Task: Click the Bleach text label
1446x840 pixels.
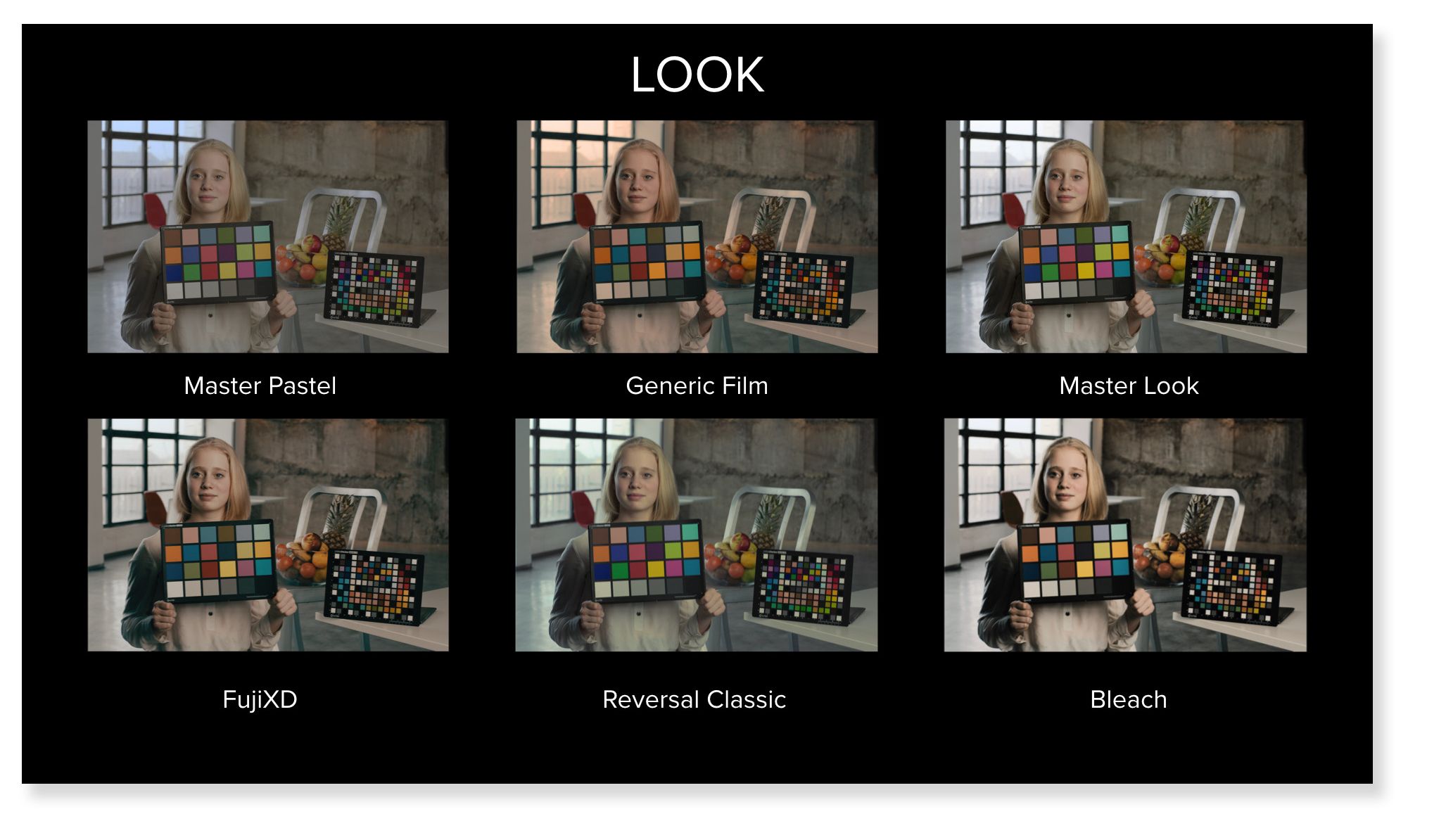Action: 1128,699
